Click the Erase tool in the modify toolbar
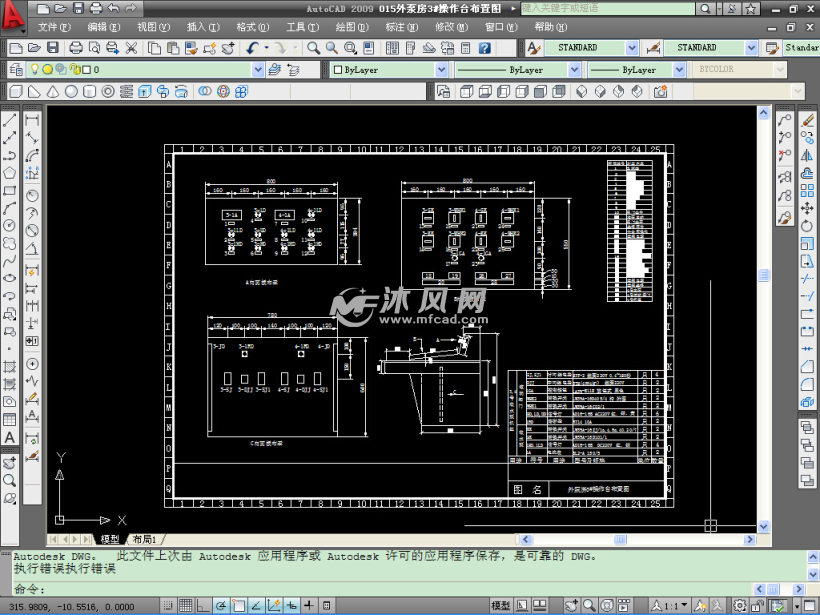Screen dimensions: 820x615 [x=808, y=119]
